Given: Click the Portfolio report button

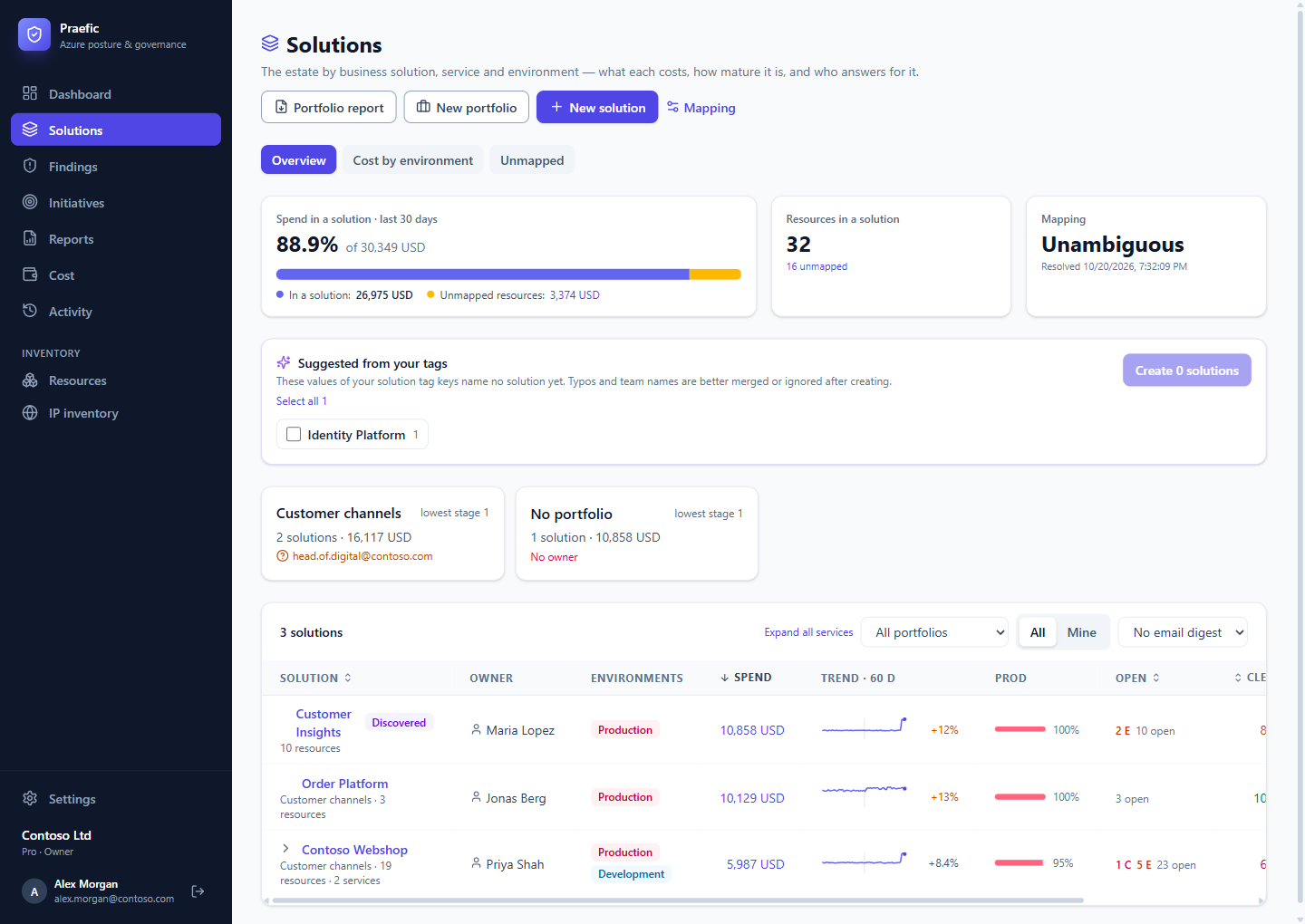Looking at the screenshot, I should tap(329, 107).
